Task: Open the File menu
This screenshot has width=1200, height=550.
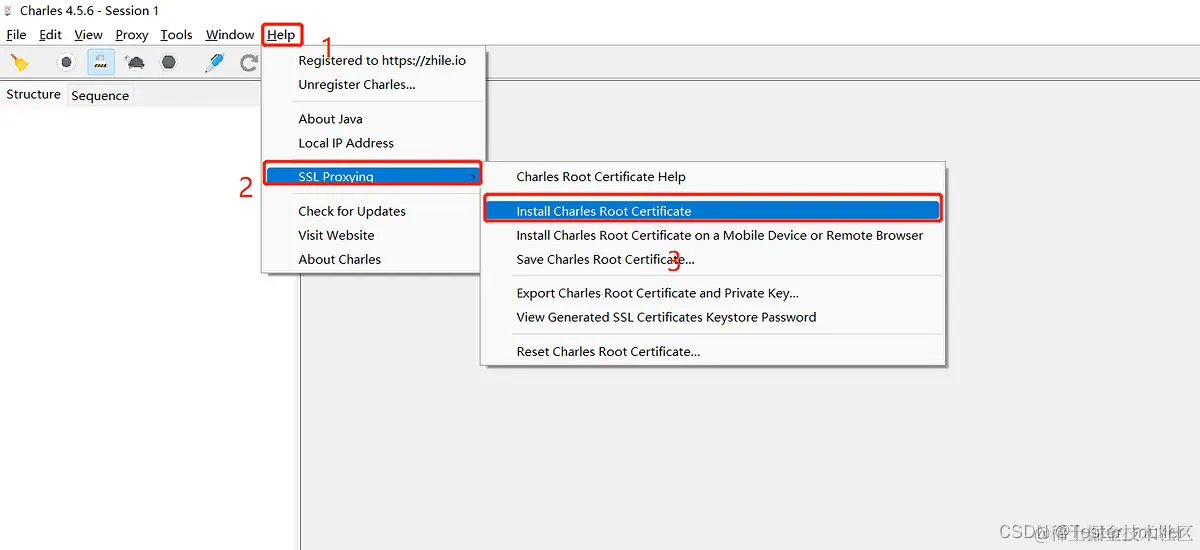Action: [16, 35]
